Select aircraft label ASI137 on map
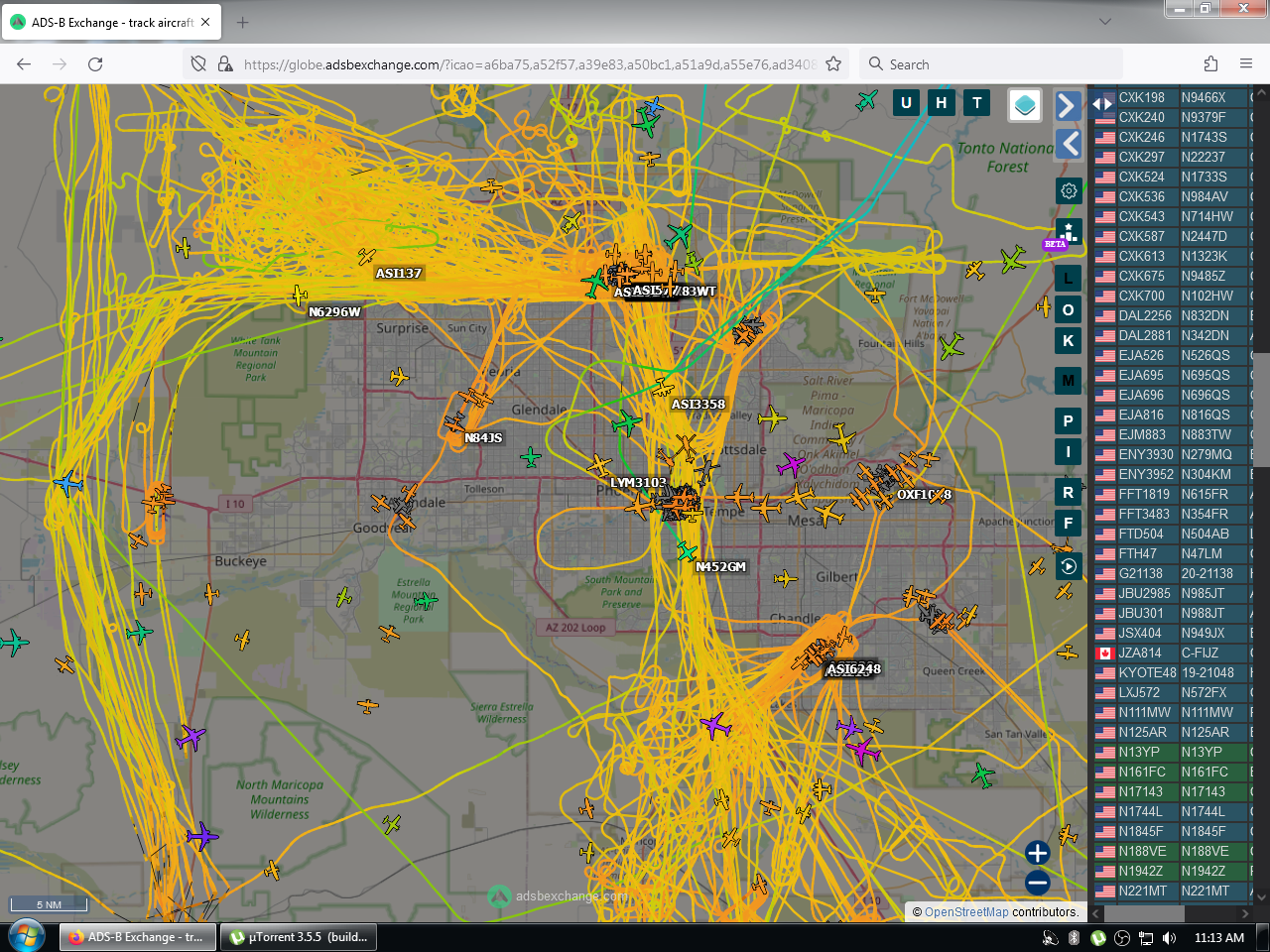 399,274
